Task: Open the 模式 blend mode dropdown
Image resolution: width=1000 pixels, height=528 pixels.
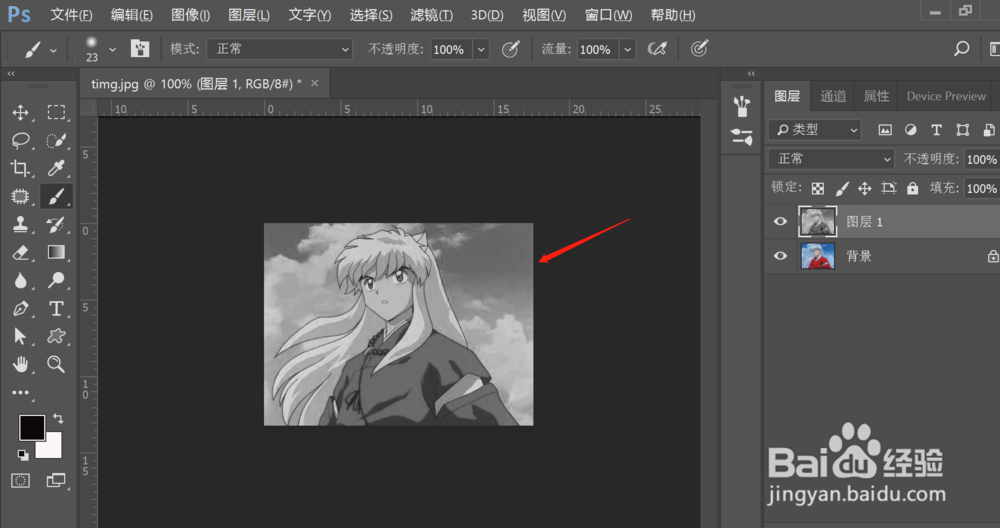Action: coord(279,49)
